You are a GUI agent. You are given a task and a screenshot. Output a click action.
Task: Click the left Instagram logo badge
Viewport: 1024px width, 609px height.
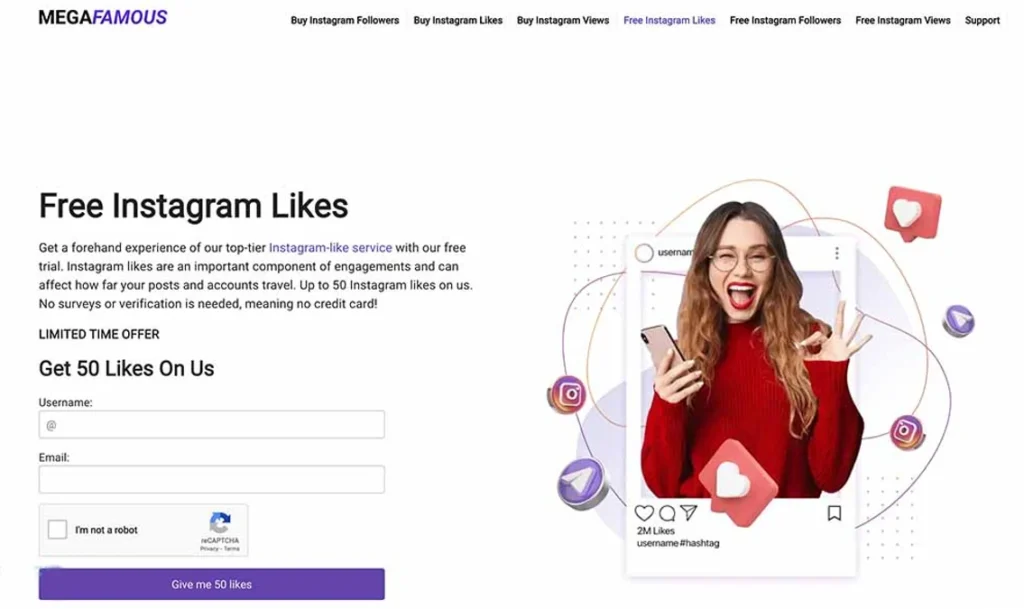[x=567, y=395]
